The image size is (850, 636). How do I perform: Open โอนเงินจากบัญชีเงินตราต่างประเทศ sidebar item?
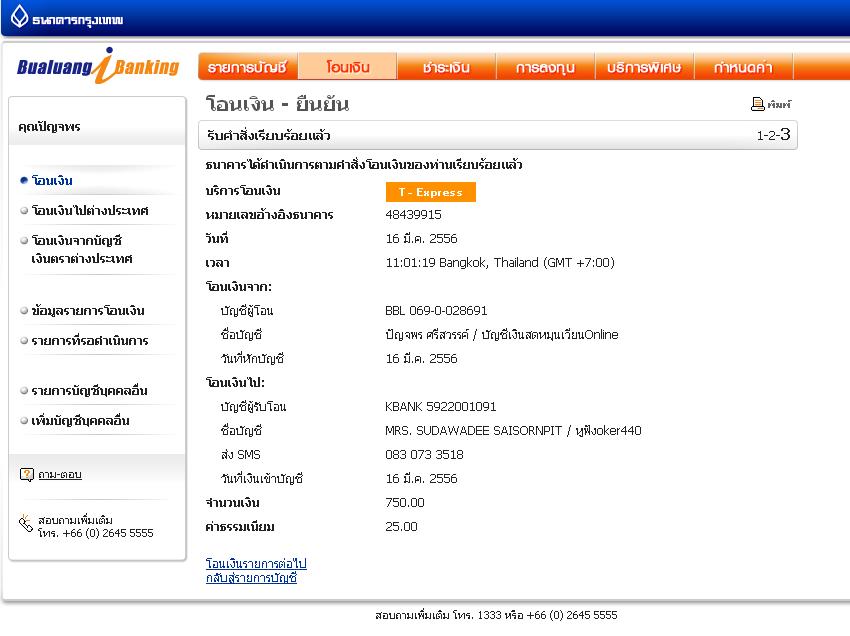coord(82,249)
